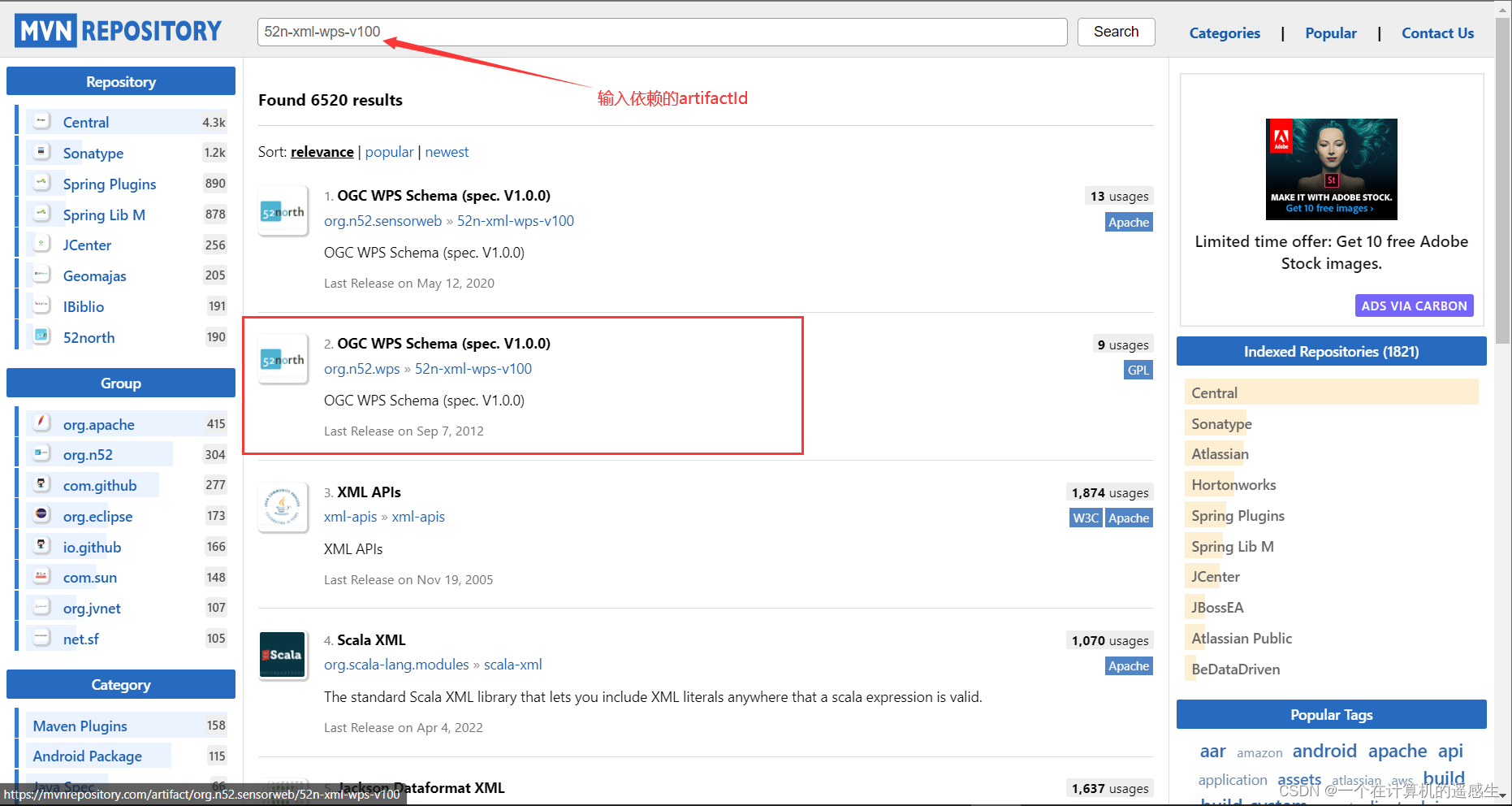Open the xml-apis artifact link
Viewport: 1512px width, 806px height.
pyautogui.click(x=418, y=517)
